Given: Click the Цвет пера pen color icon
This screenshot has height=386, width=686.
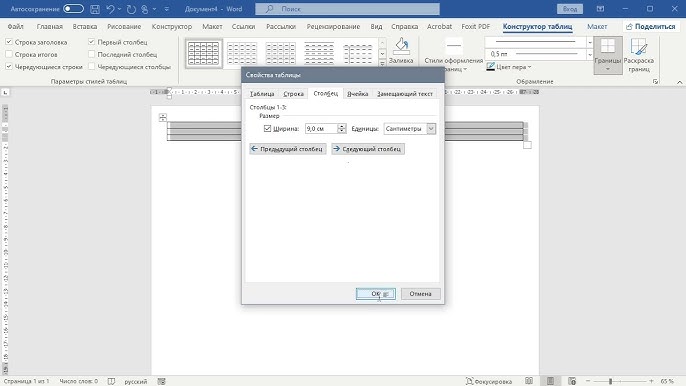Looking at the screenshot, I should pyautogui.click(x=490, y=67).
